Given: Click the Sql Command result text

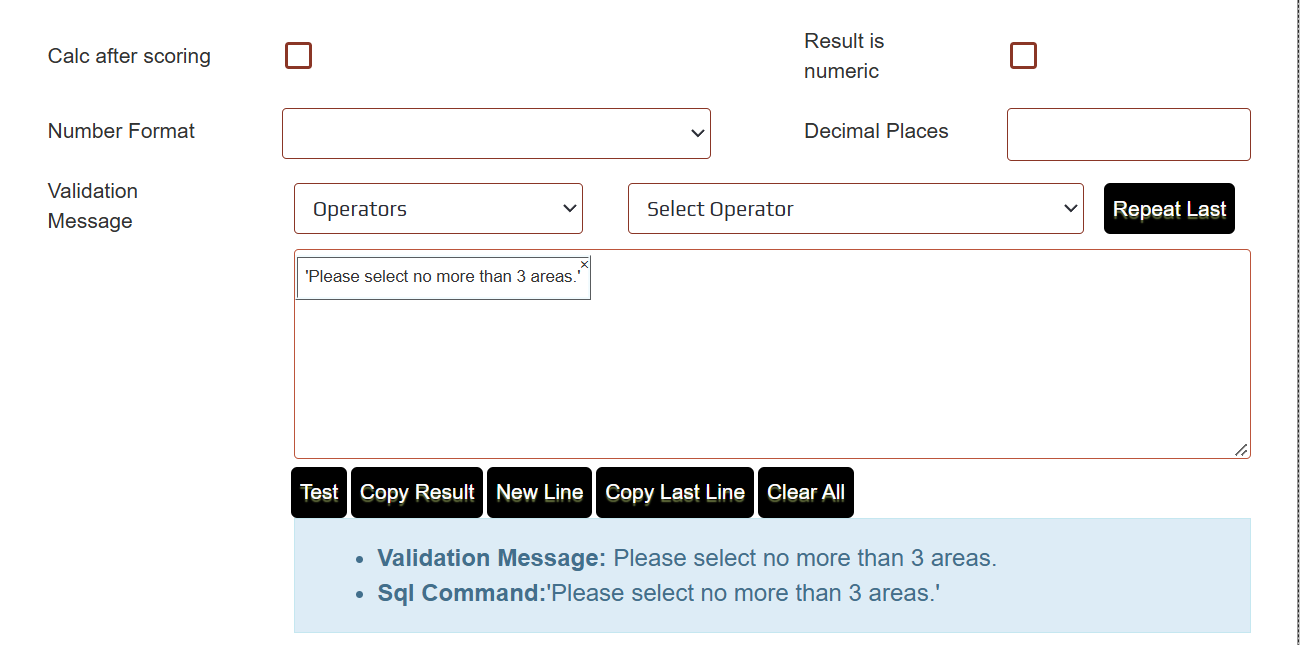Looking at the screenshot, I should click(659, 593).
